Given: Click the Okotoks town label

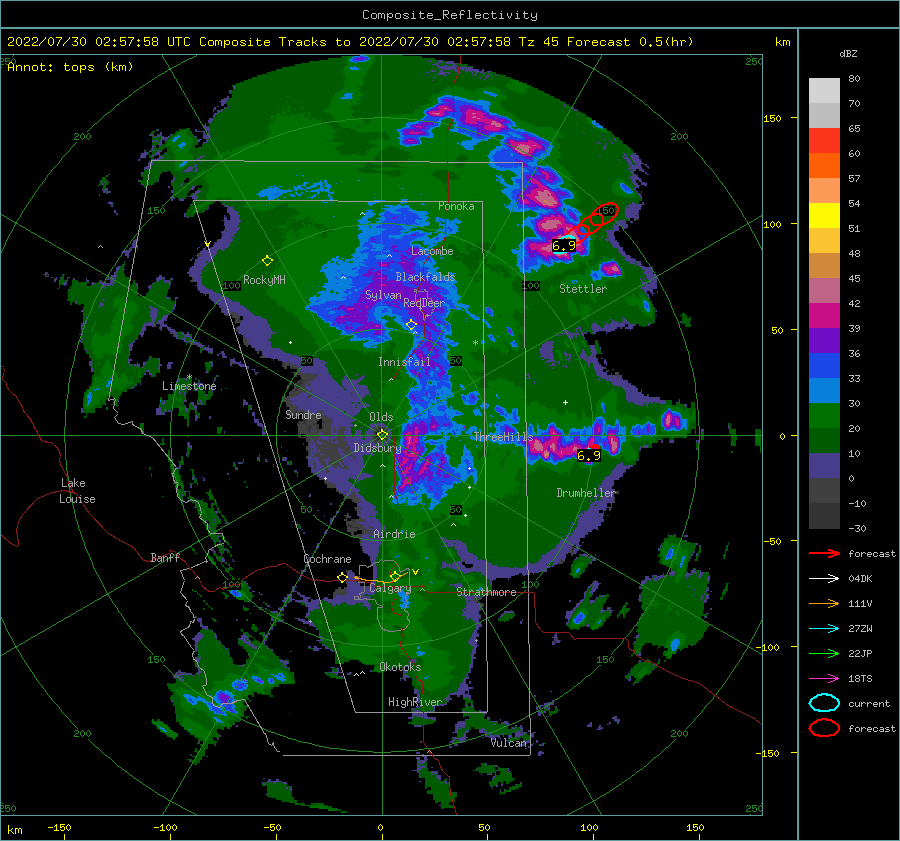Looking at the screenshot, I should [400, 667].
